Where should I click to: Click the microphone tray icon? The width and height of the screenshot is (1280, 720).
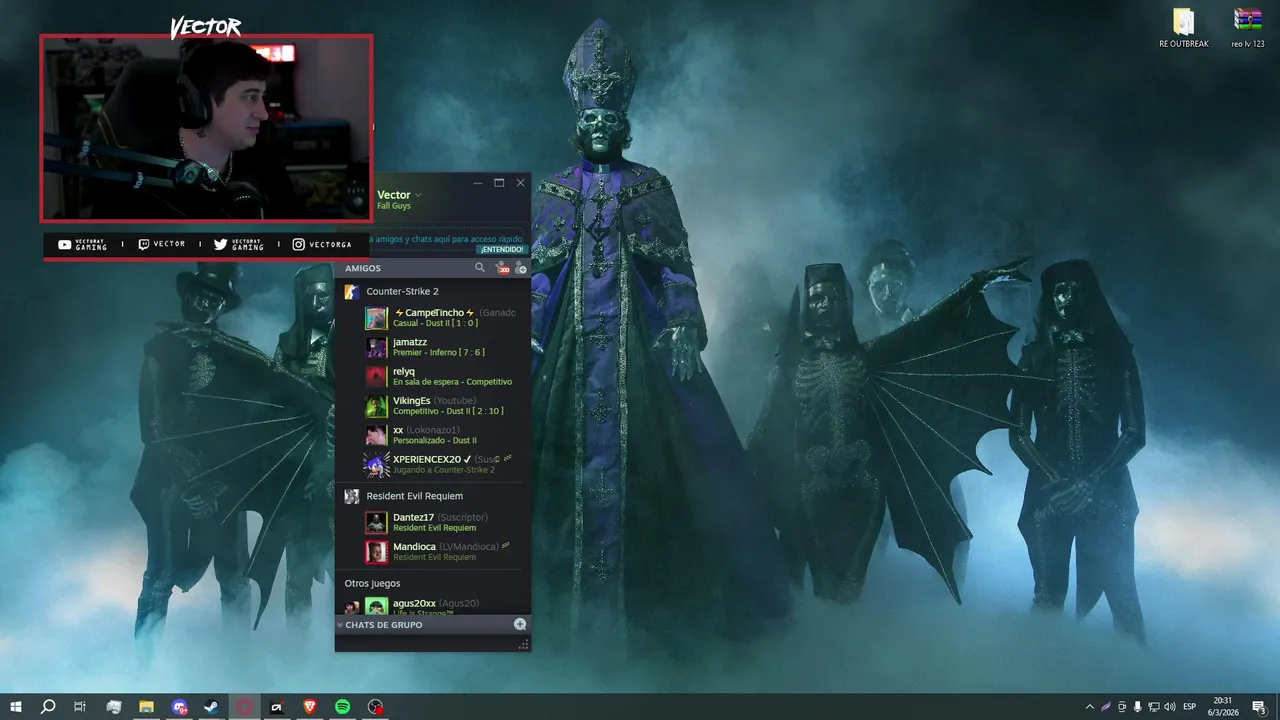[1137, 707]
